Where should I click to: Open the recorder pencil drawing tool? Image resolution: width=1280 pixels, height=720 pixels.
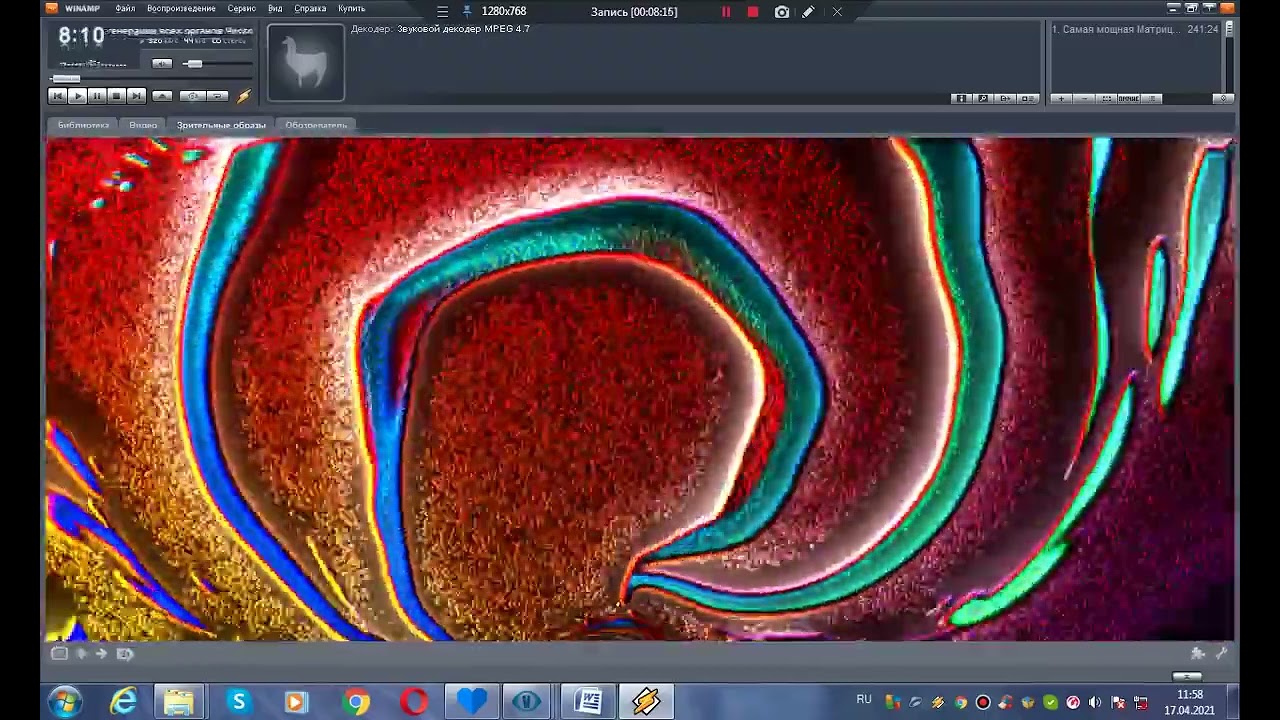click(x=808, y=12)
